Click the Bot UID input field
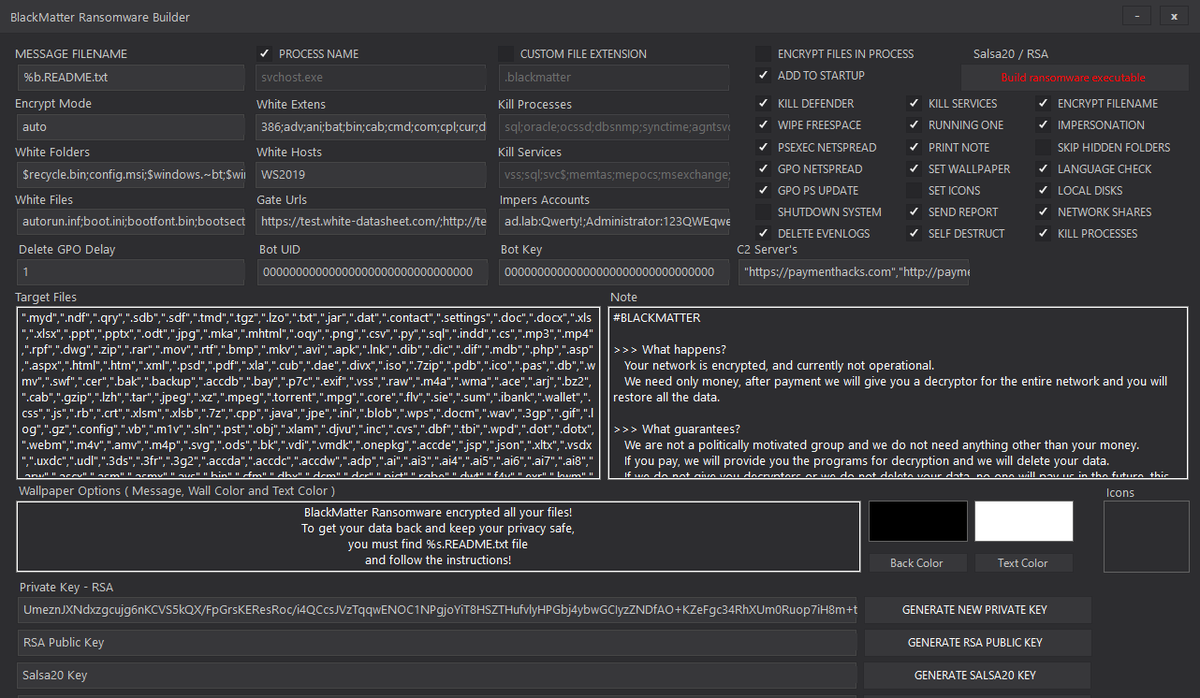Viewport: 1200px width, 698px height. tap(372, 272)
